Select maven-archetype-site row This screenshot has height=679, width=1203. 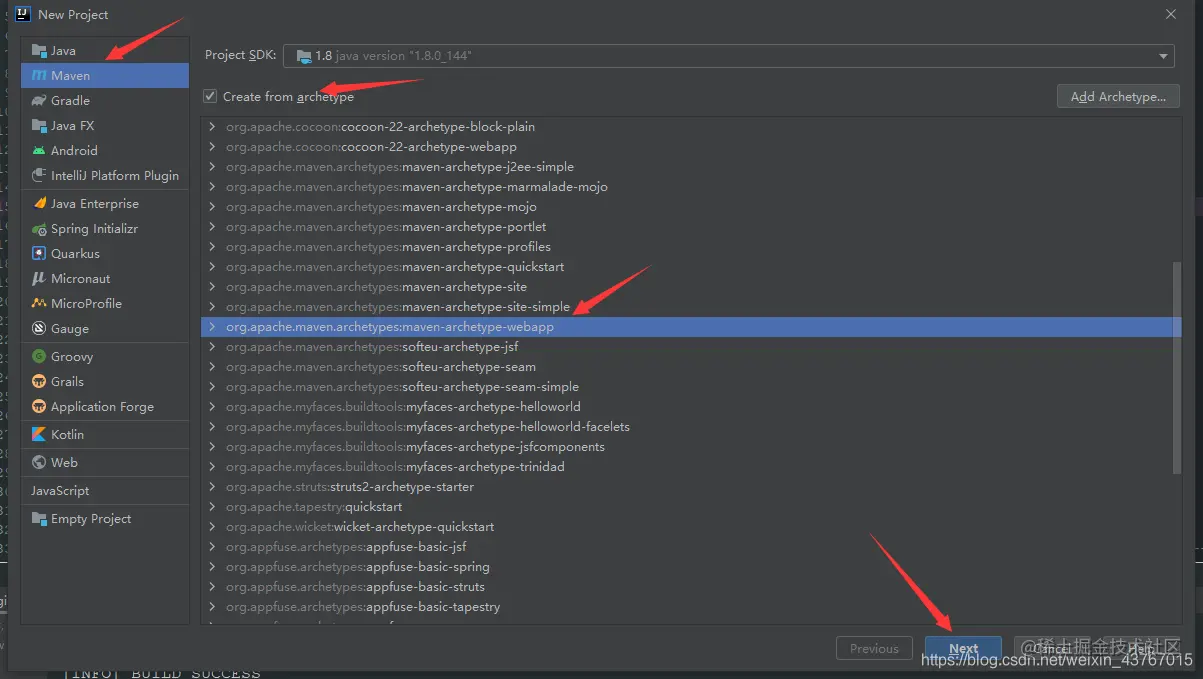pos(690,287)
